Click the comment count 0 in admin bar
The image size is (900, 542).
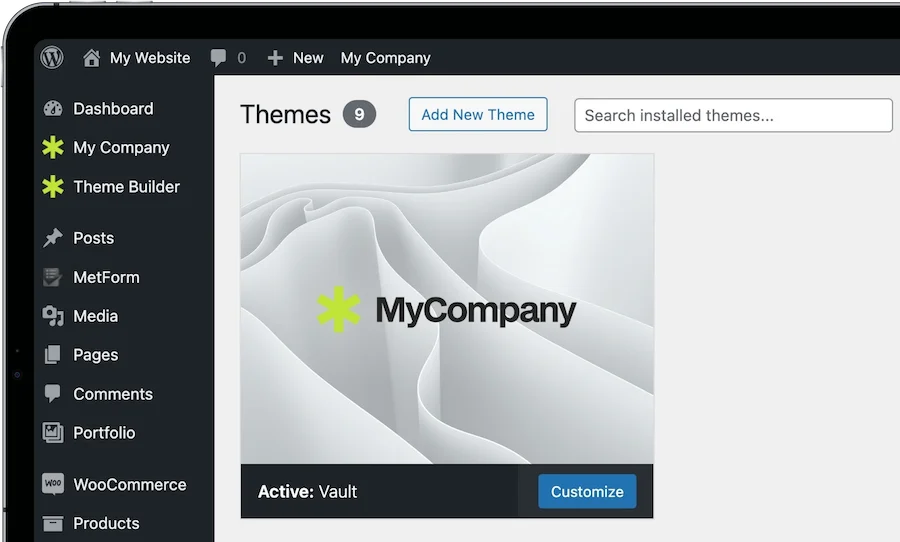click(x=242, y=58)
